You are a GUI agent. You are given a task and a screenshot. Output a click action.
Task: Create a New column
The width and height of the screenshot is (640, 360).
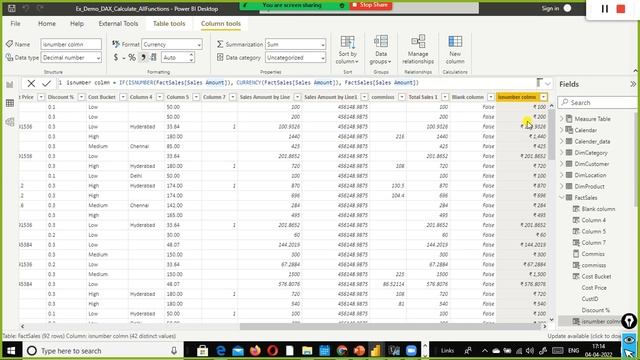point(455,49)
